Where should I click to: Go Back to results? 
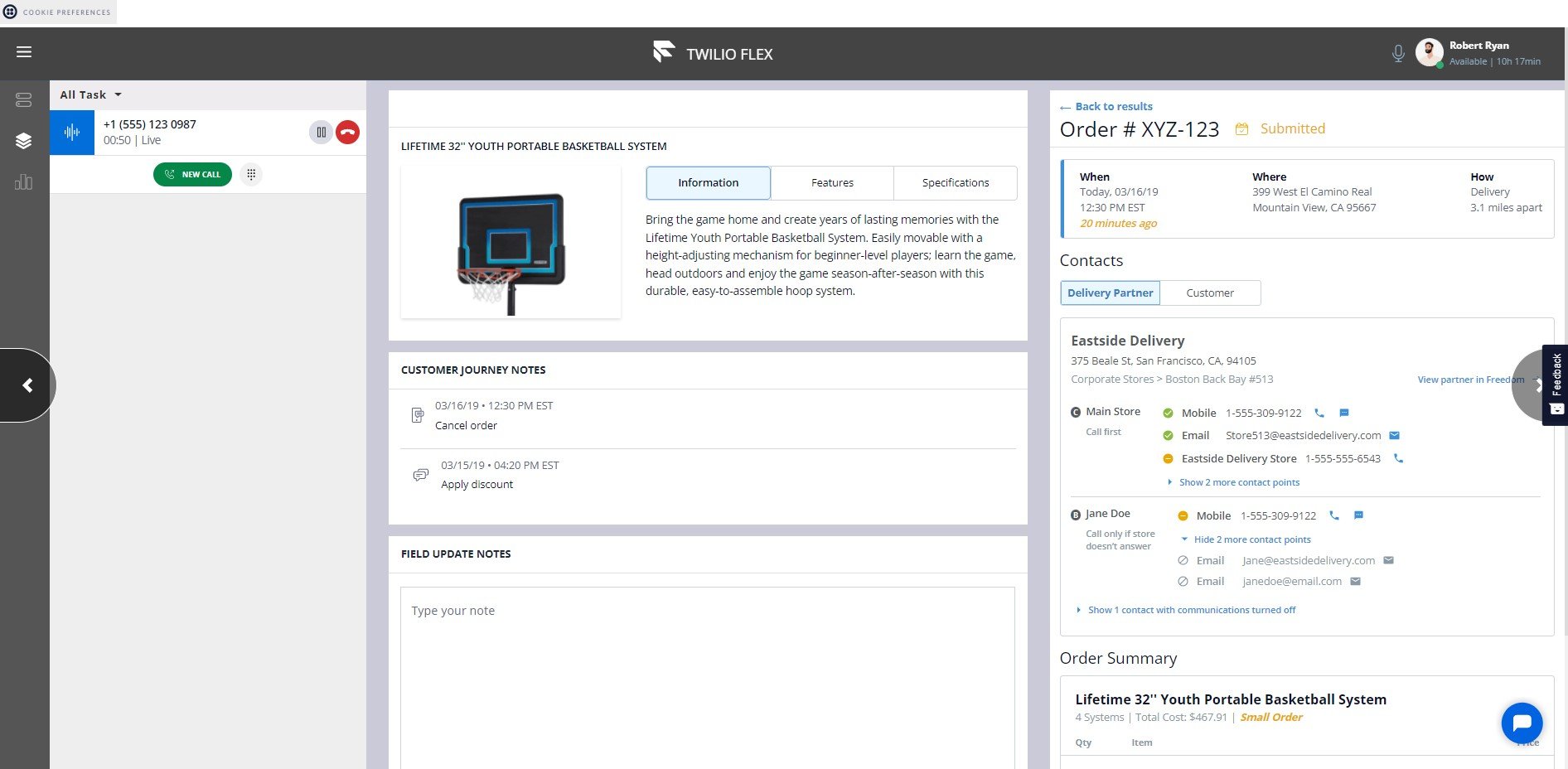(1106, 107)
